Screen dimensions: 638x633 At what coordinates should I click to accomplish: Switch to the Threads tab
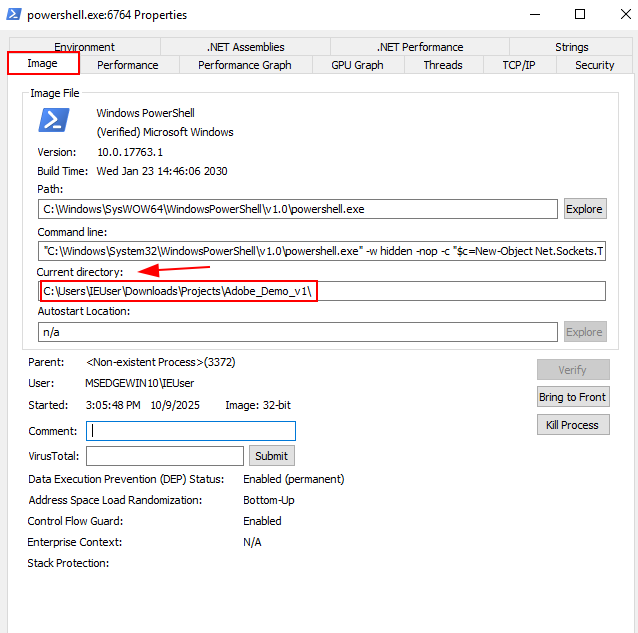443,65
